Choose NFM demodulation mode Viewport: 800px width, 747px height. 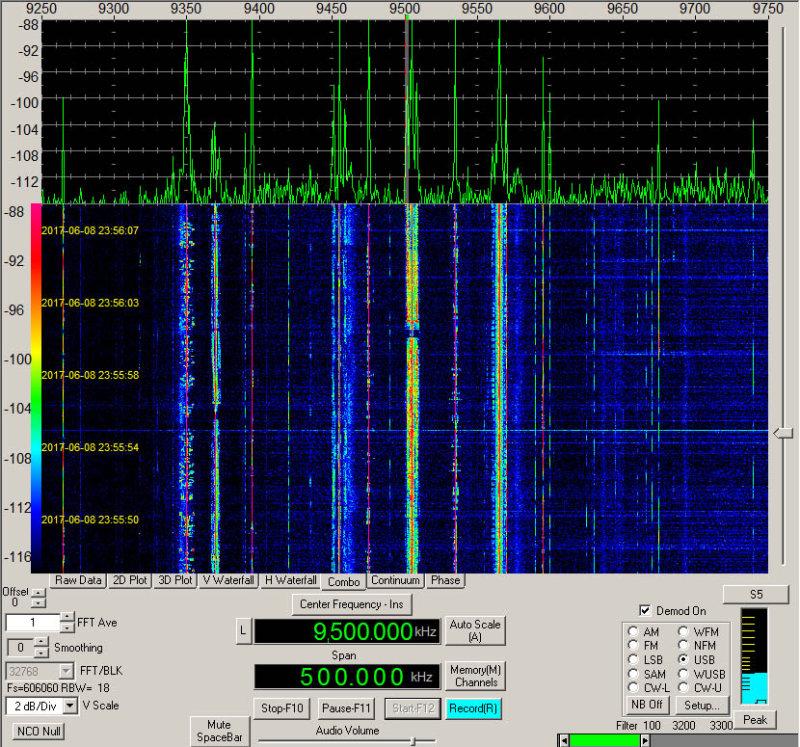pyautogui.click(x=683, y=645)
